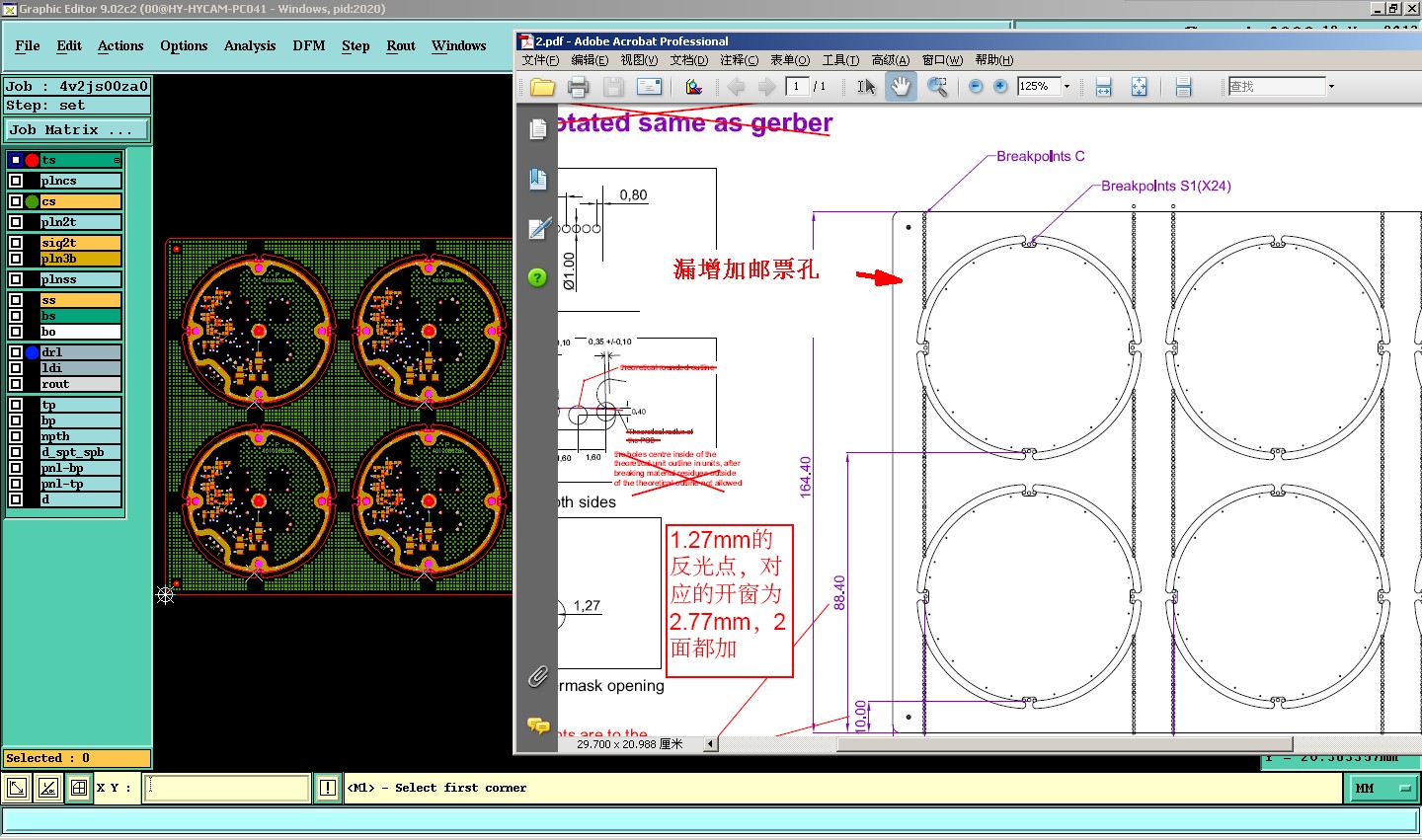This screenshot has width=1422, height=840.
Task: Toggle the grid snap icon next to X Y
Action: click(79, 788)
